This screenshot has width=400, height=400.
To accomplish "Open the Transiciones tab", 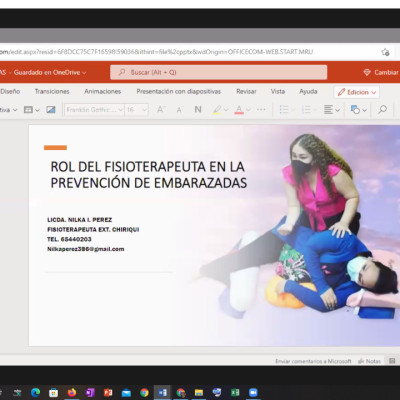I will (x=52, y=91).
